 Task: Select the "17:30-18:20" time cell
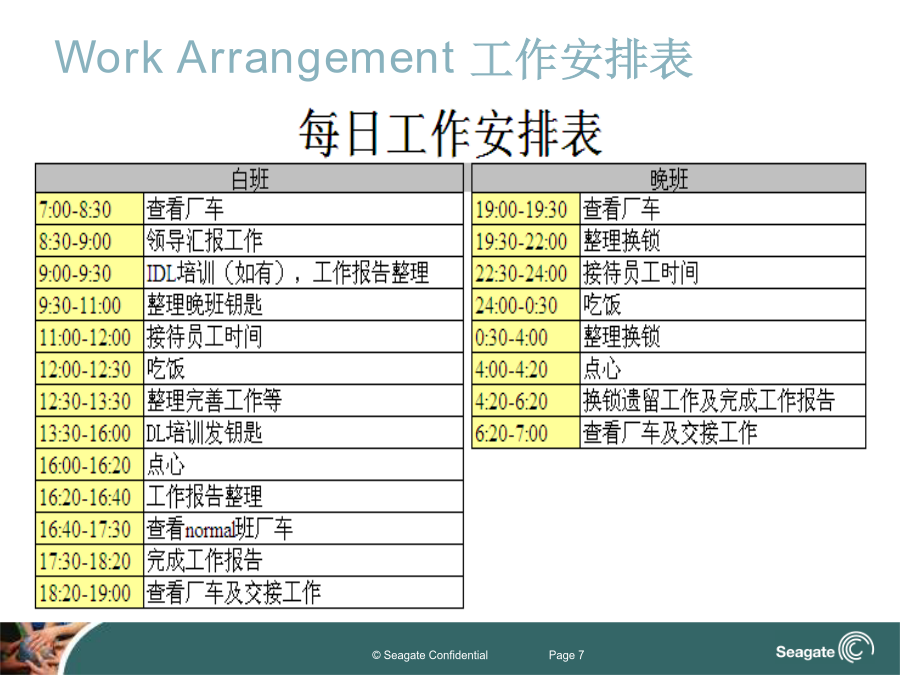click(90, 561)
